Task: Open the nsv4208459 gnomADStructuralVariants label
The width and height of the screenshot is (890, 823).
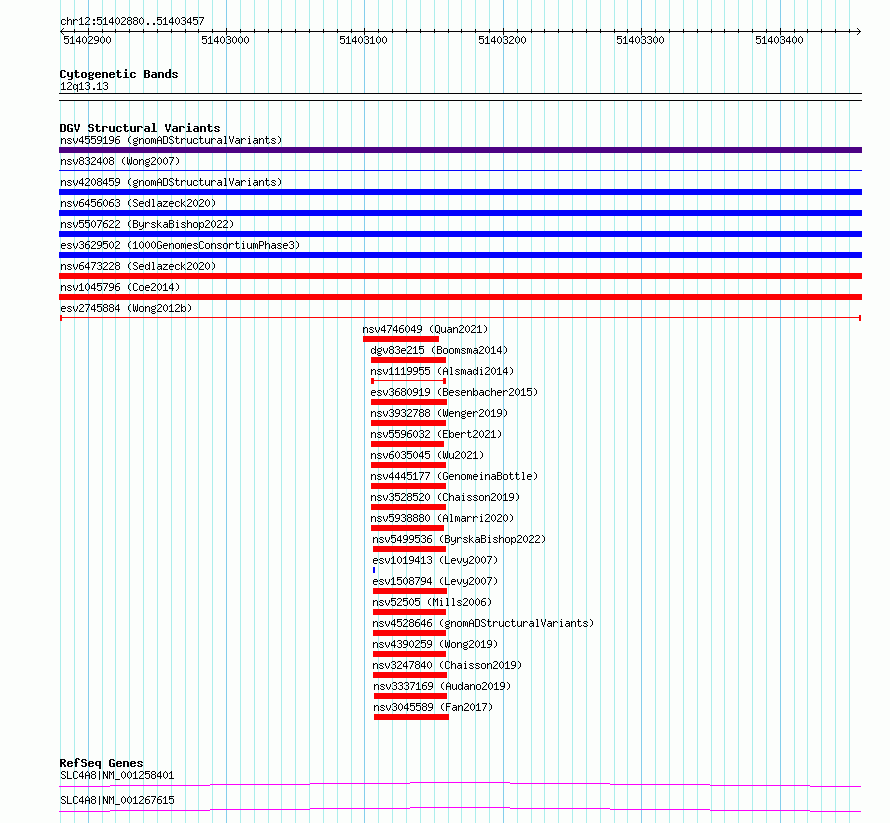Action: (171, 182)
